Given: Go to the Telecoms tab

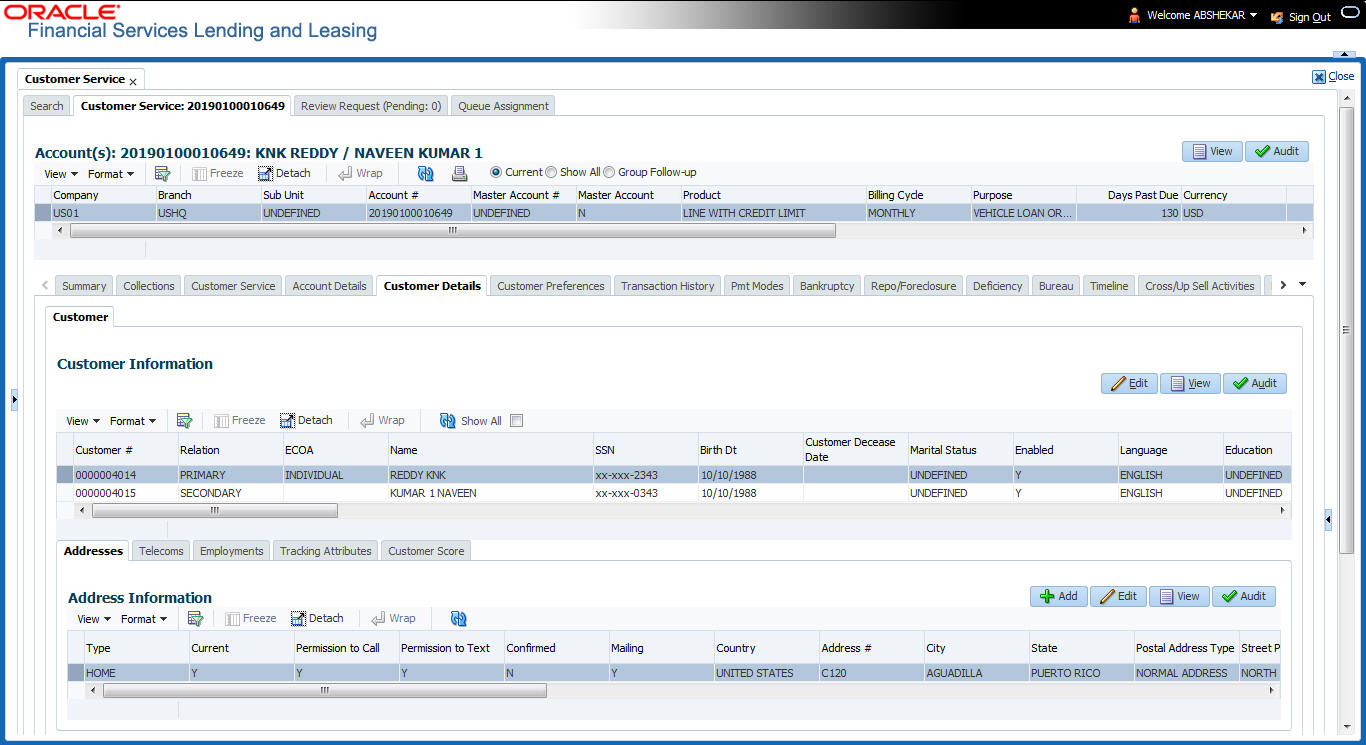Looking at the screenshot, I should [x=161, y=551].
